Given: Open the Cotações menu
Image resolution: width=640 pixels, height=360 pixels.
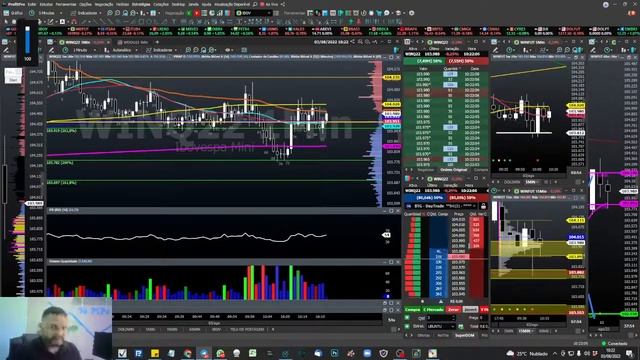Looking at the screenshot, I should pos(160,4).
